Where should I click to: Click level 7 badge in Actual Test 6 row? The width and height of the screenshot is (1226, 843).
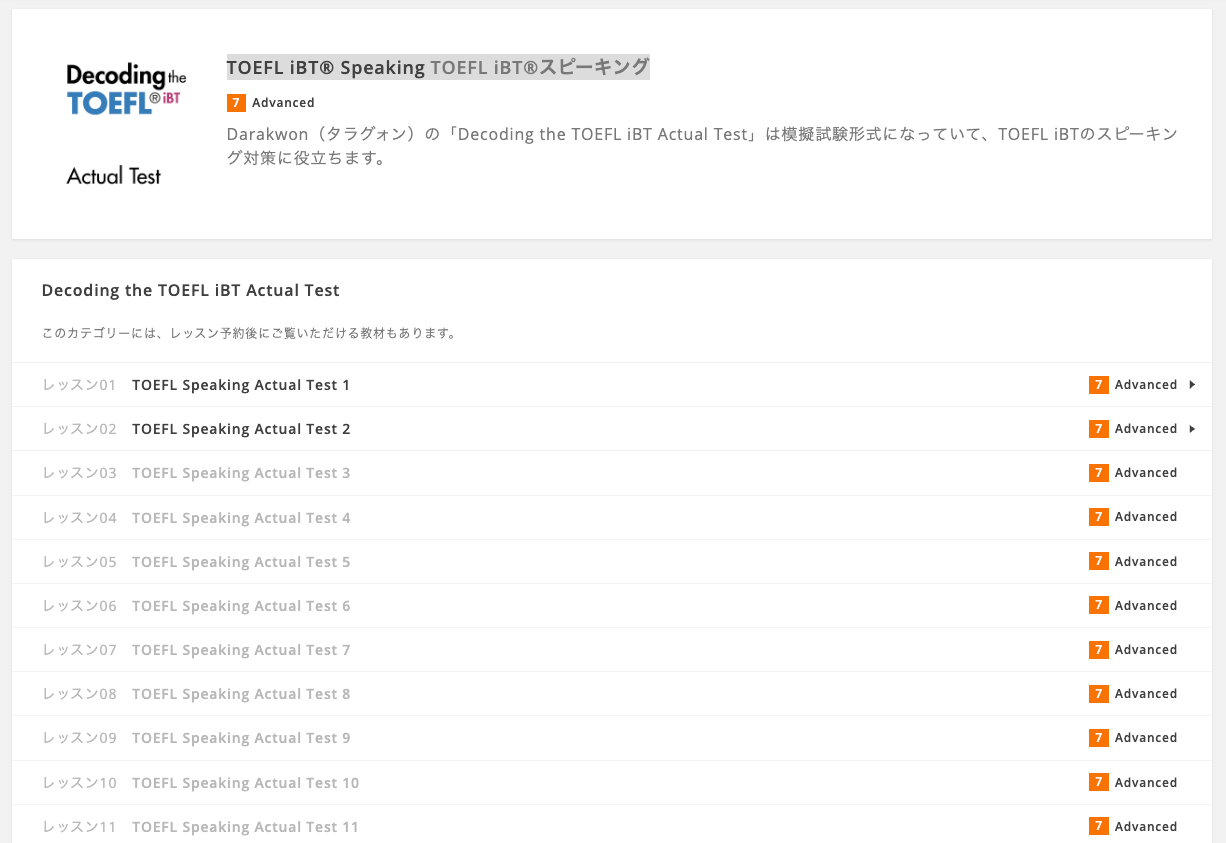(1099, 606)
